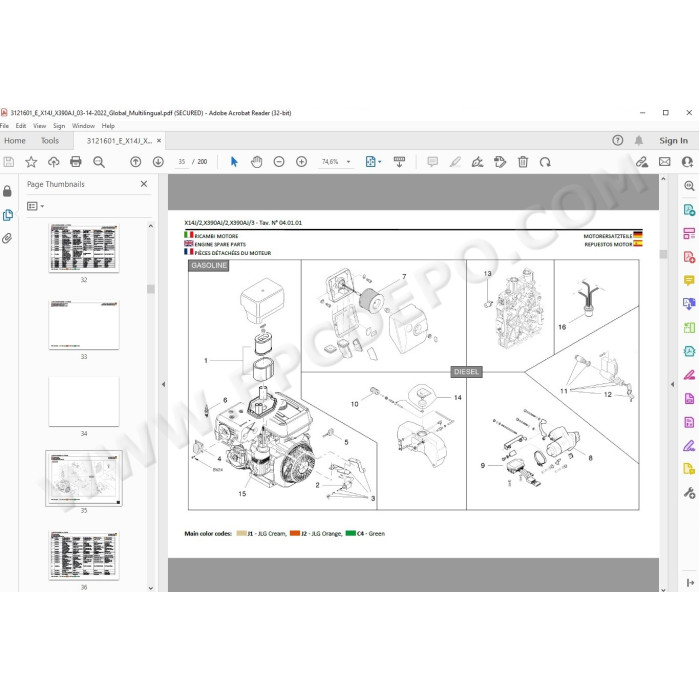
Task: Select page 32 thumbnail
Action: (84, 248)
